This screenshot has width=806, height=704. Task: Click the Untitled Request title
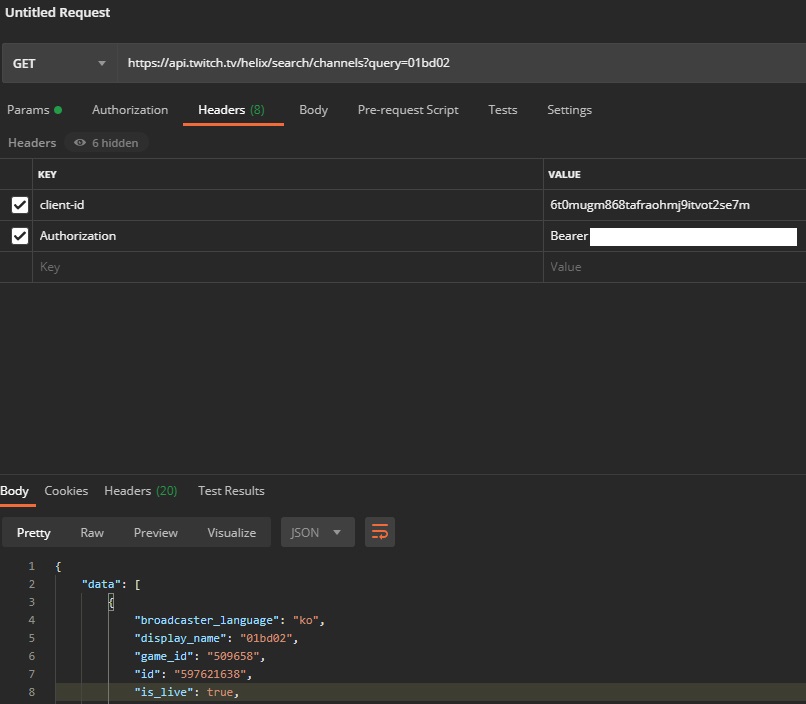58,12
